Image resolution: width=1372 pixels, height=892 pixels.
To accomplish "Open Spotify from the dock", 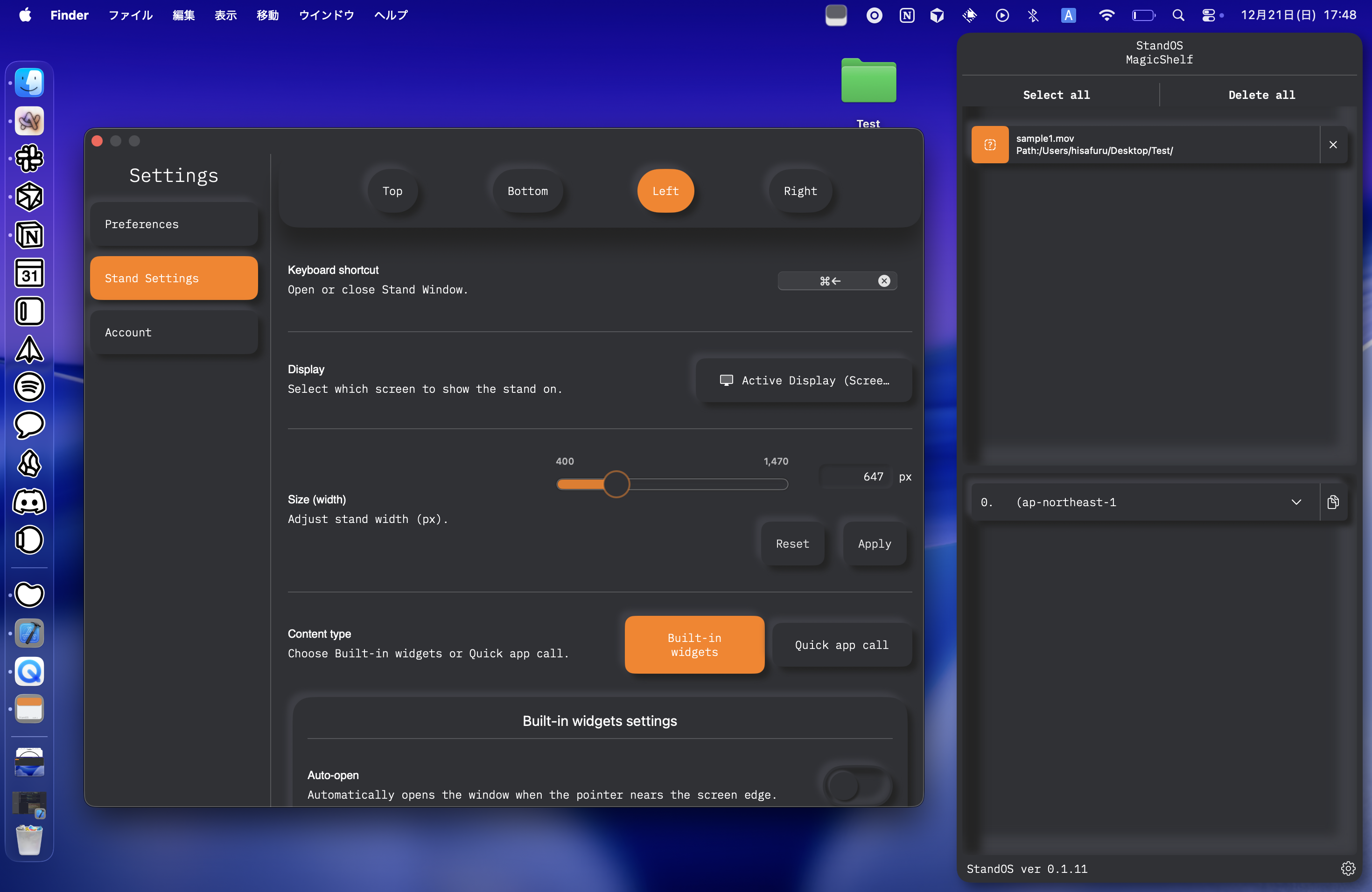I will tap(29, 387).
